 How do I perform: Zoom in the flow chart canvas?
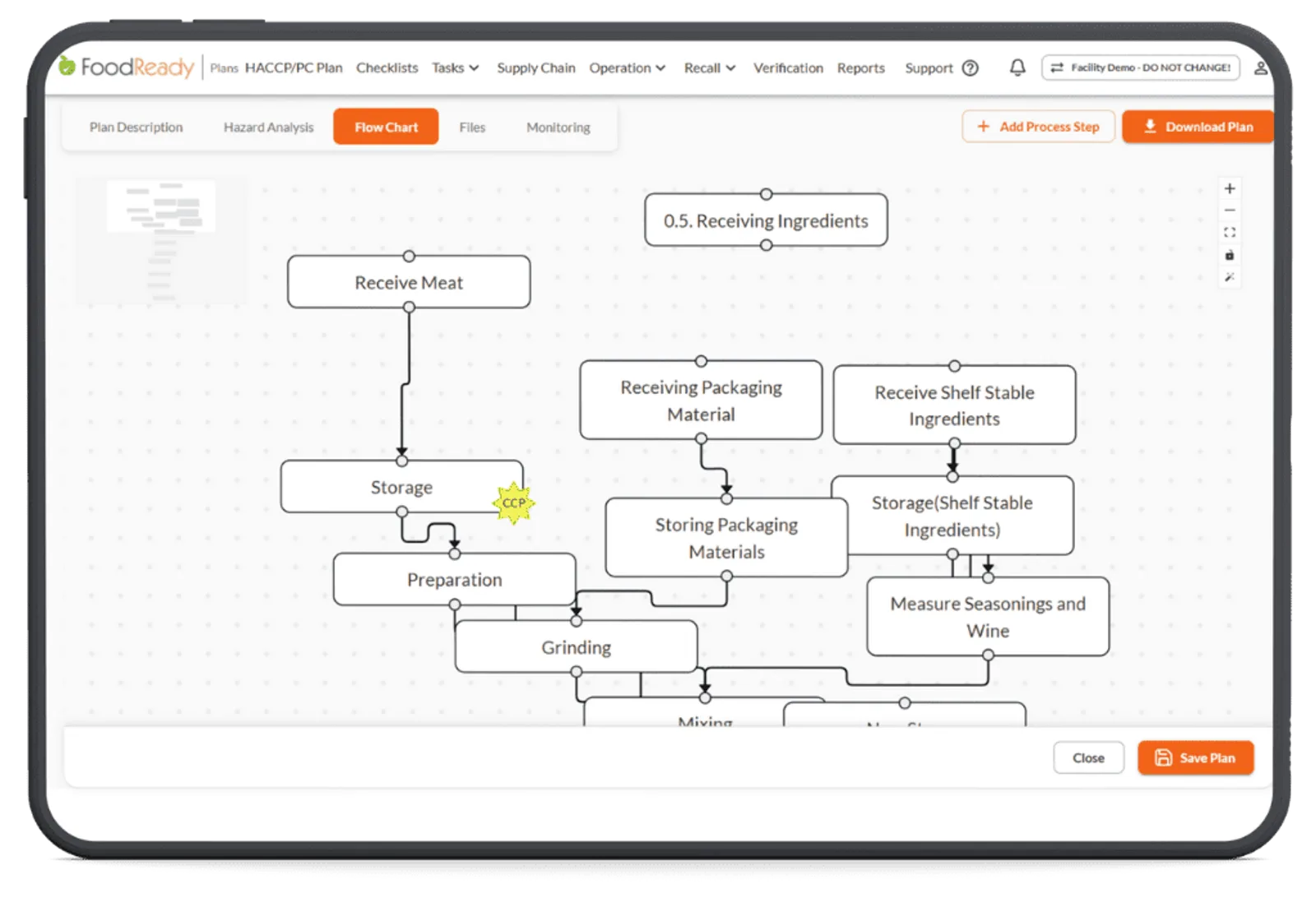1230,188
